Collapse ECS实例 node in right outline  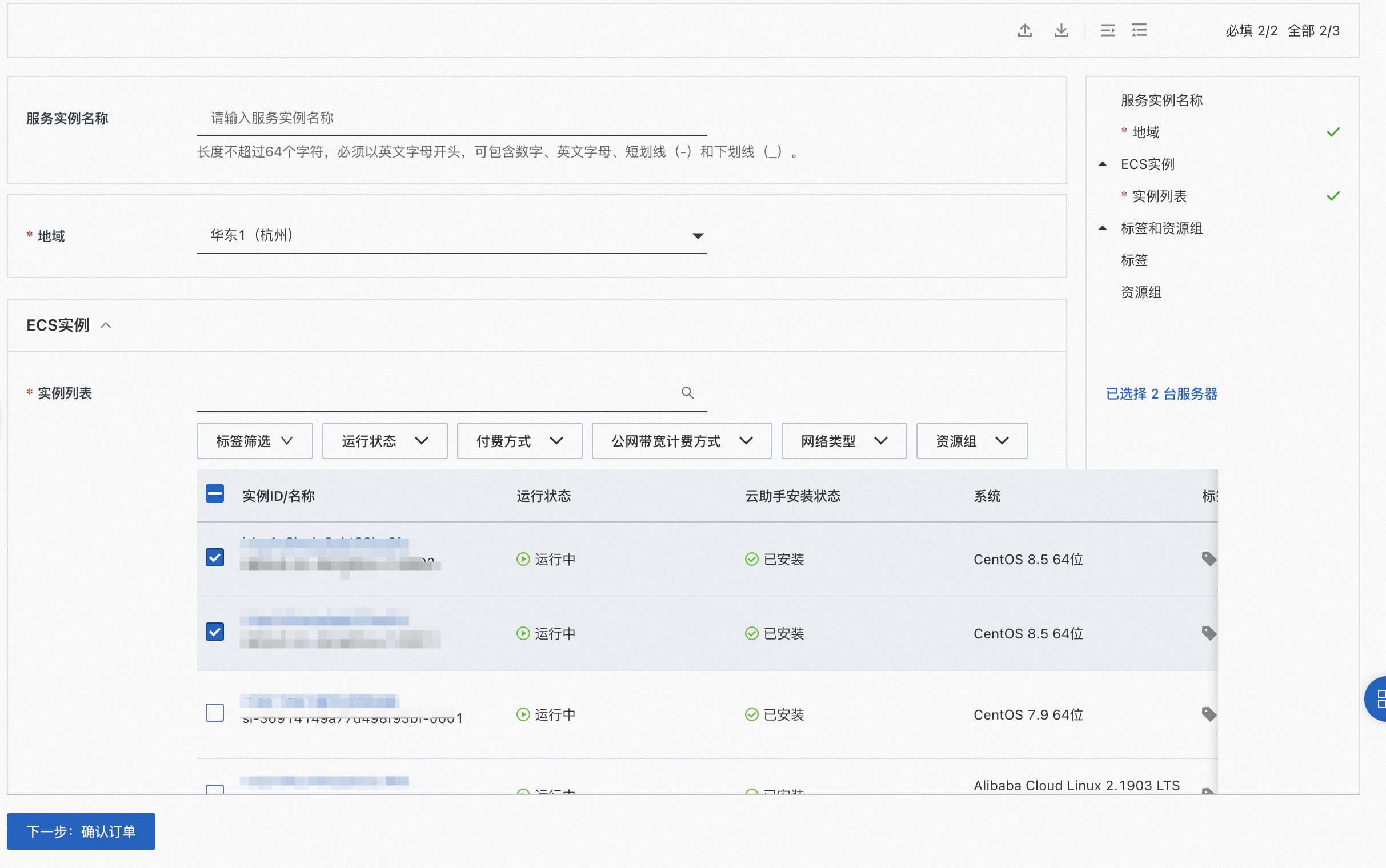(x=1103, y=164)
